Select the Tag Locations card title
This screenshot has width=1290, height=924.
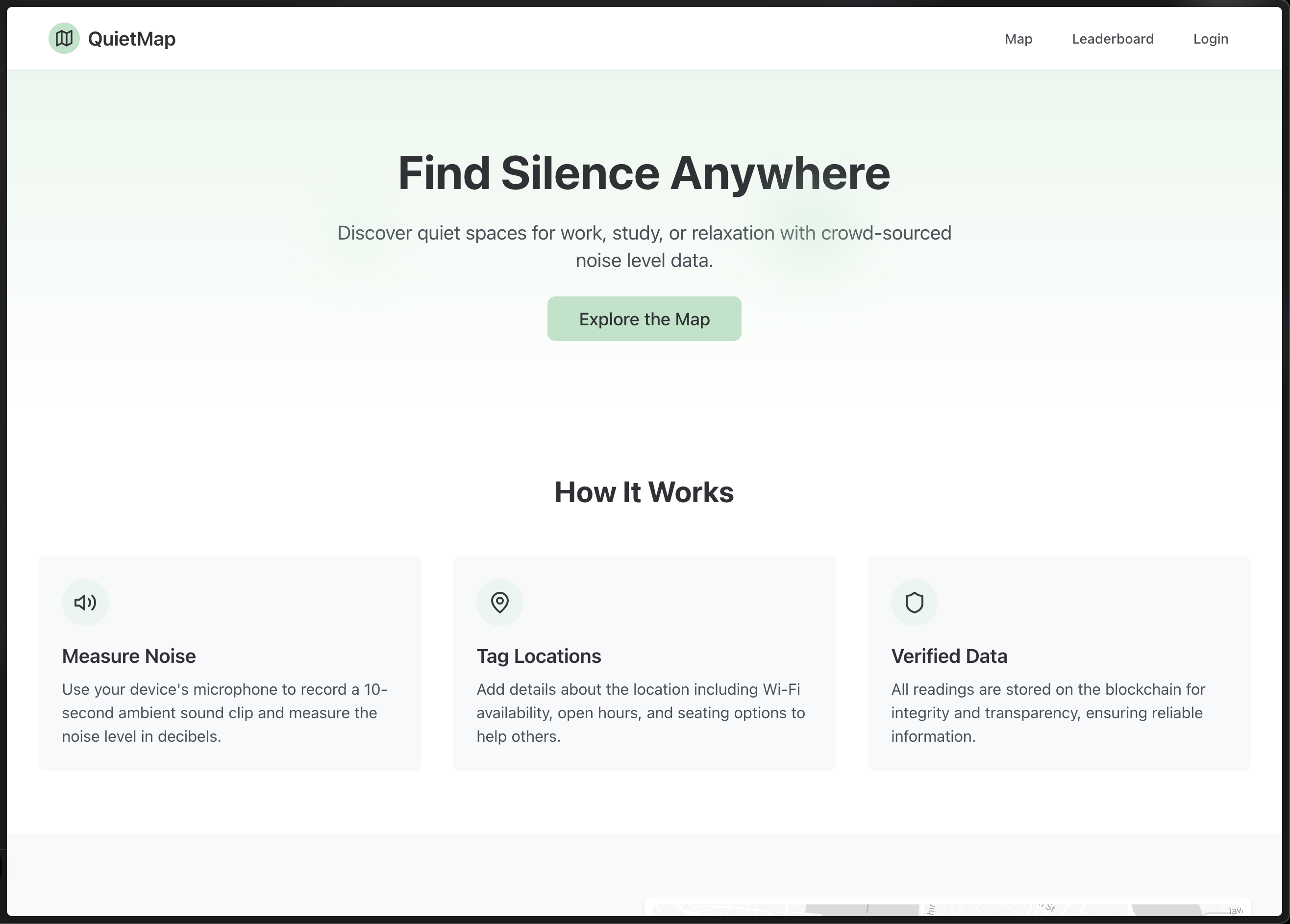pyautogui.click(x=538, y=656)
